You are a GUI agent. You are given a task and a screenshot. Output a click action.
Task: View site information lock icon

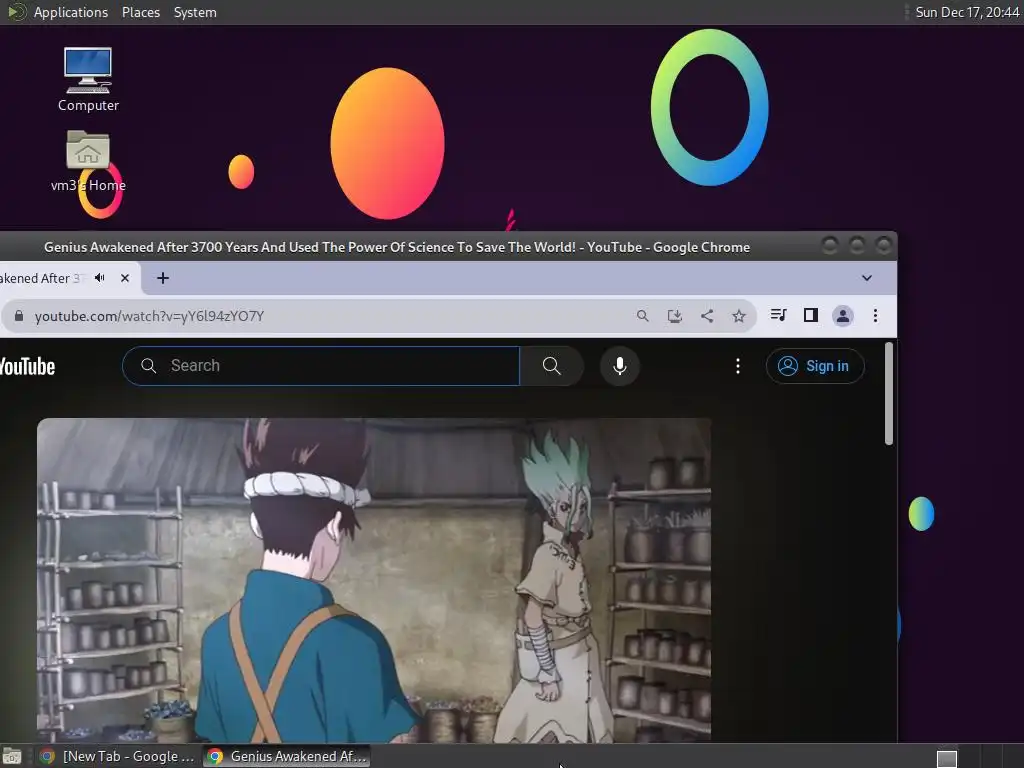[x=19, y=316]
